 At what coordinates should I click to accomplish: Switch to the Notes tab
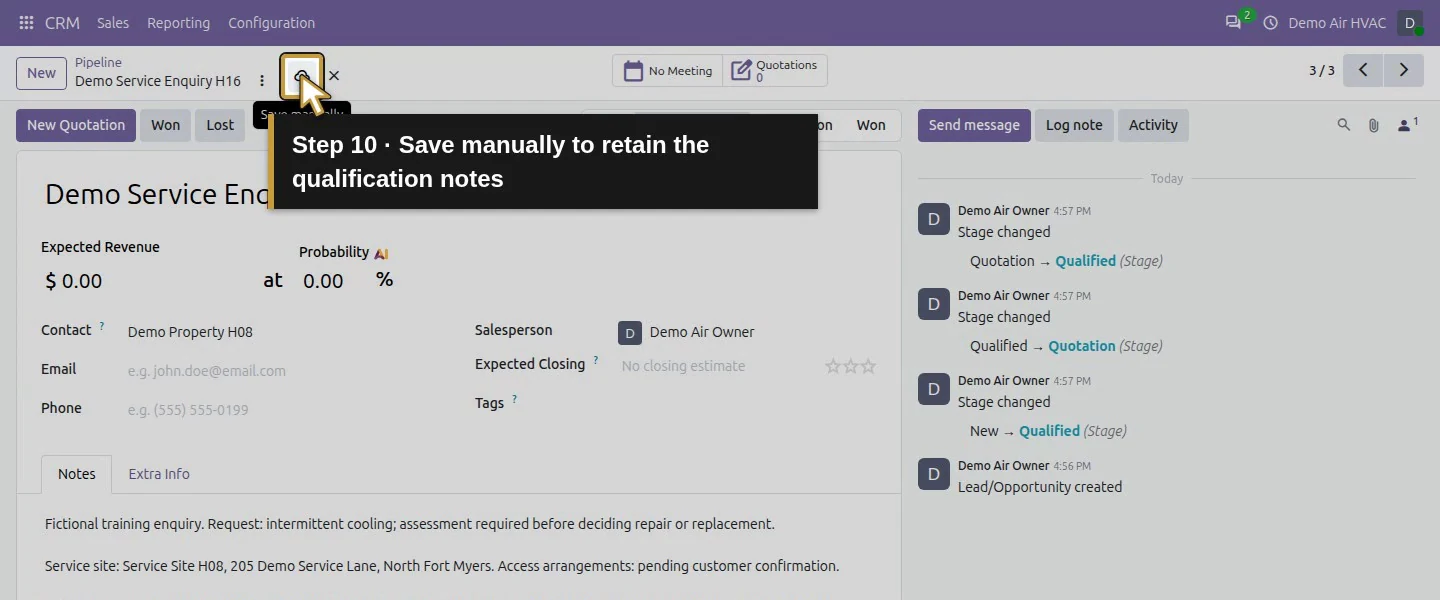point(77,474)
